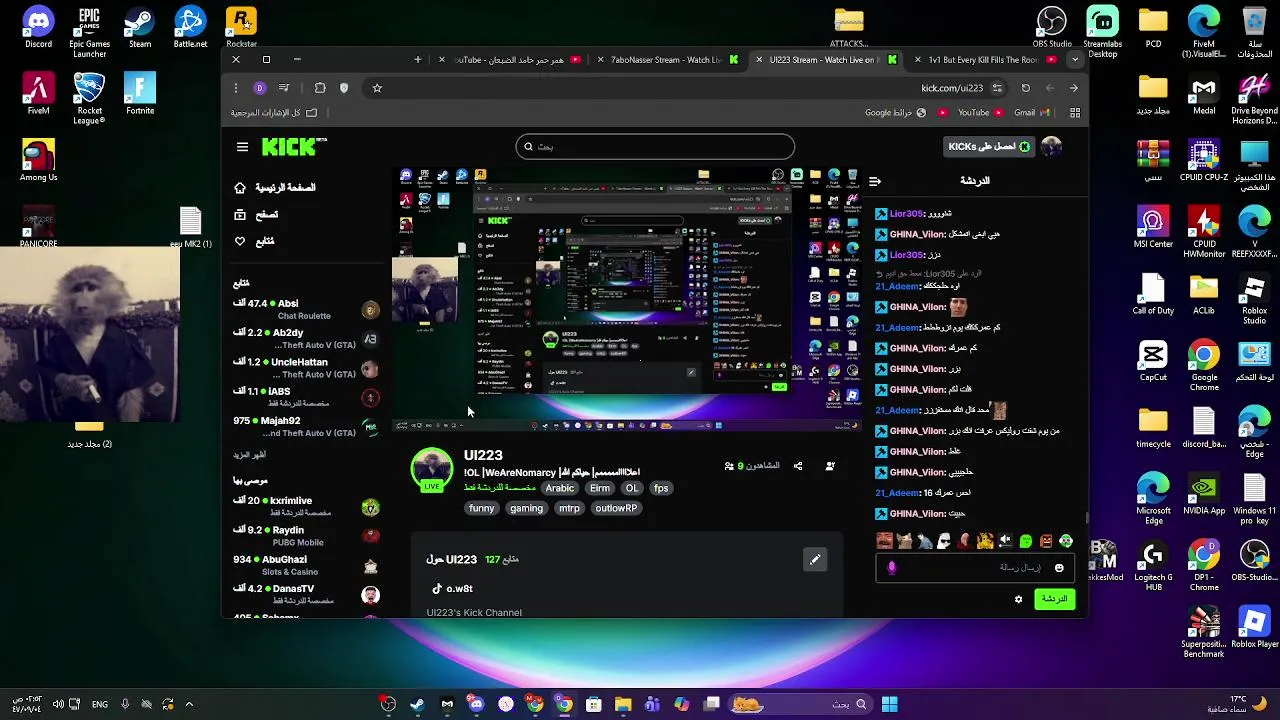The height and width of the screenshot is (720, 1280).
Task: Click the mtrp tag chip
Action: click(569, 508)
